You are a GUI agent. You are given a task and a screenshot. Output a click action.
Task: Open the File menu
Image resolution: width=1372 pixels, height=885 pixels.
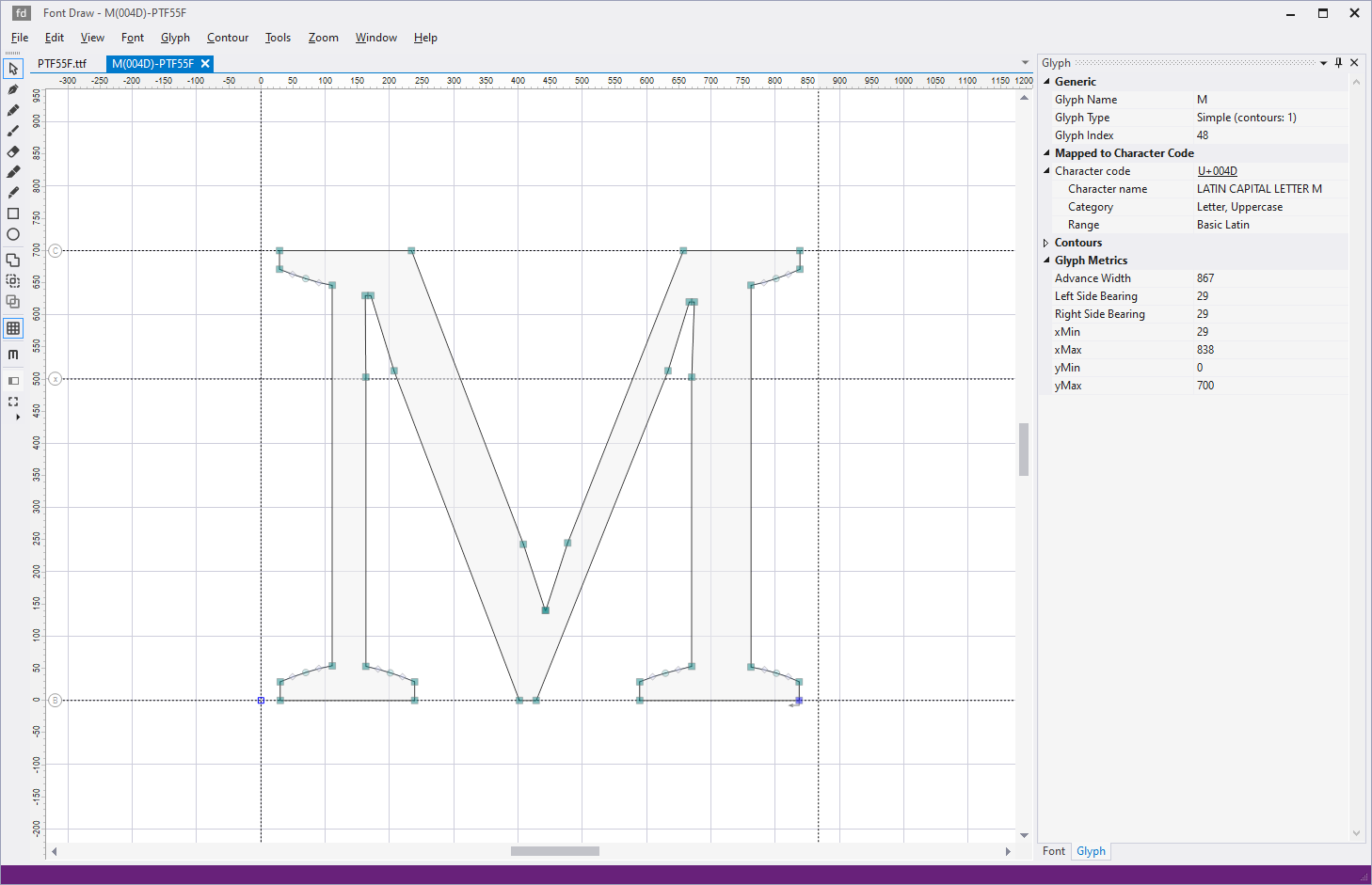20,38
